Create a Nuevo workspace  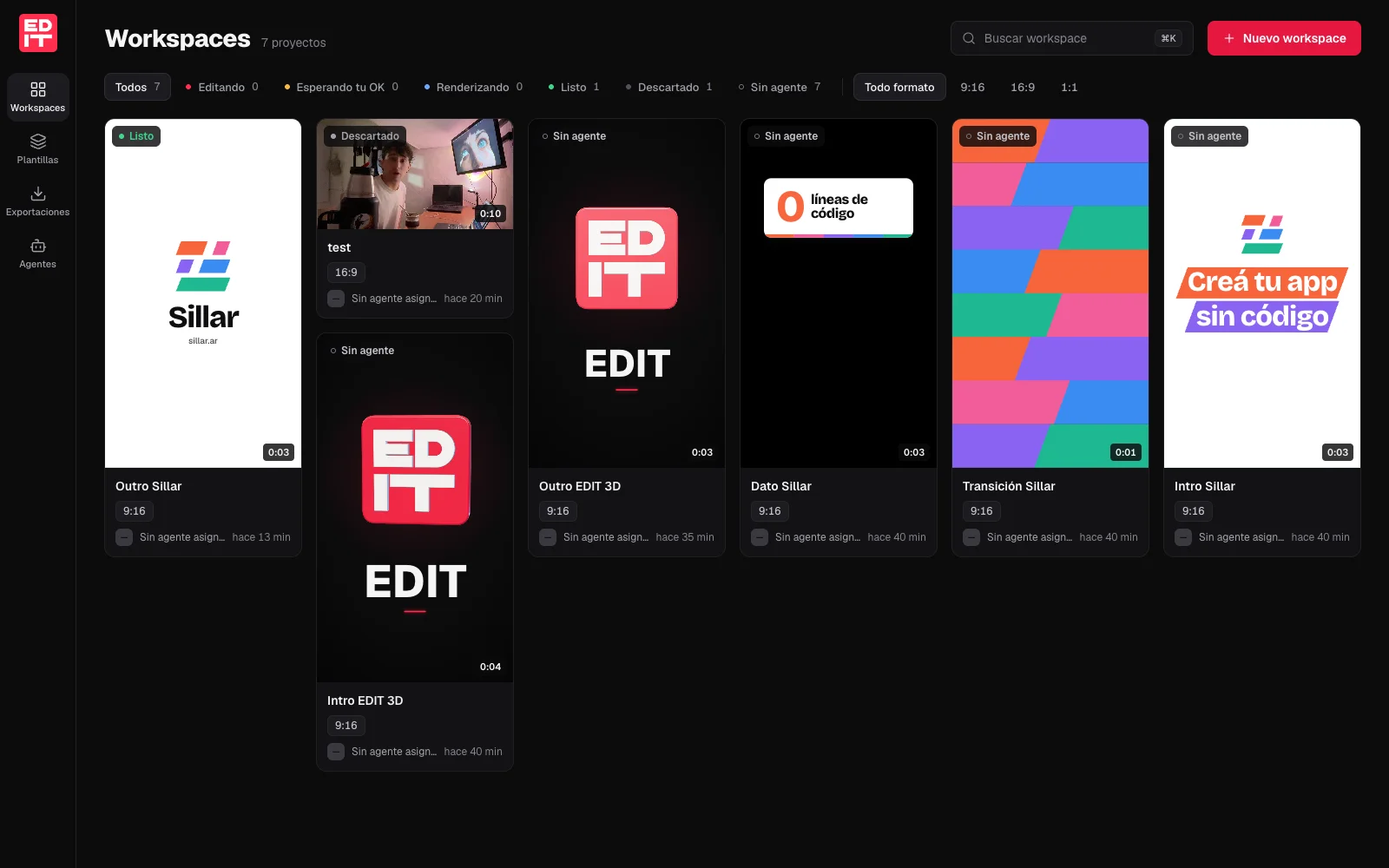[1284, 38]
